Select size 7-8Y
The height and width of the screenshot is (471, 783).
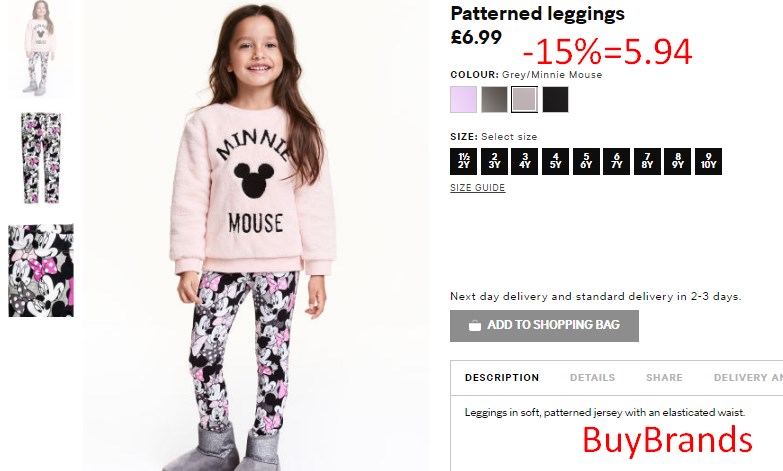point(647,161)
